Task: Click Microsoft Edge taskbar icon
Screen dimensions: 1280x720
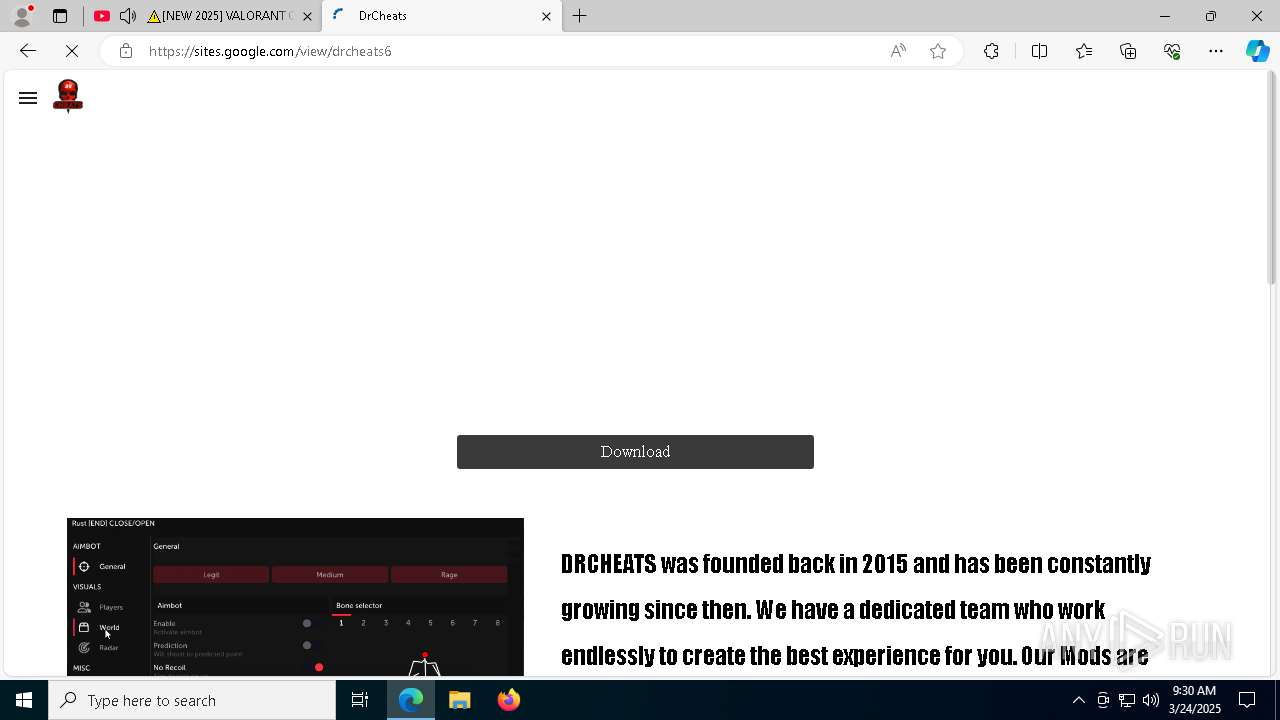Action: 411,700
